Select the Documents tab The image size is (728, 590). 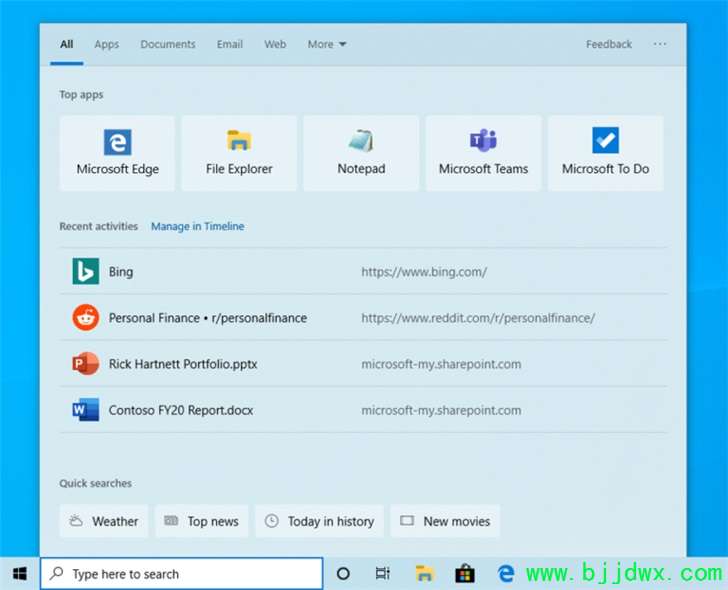pos(168,44)
